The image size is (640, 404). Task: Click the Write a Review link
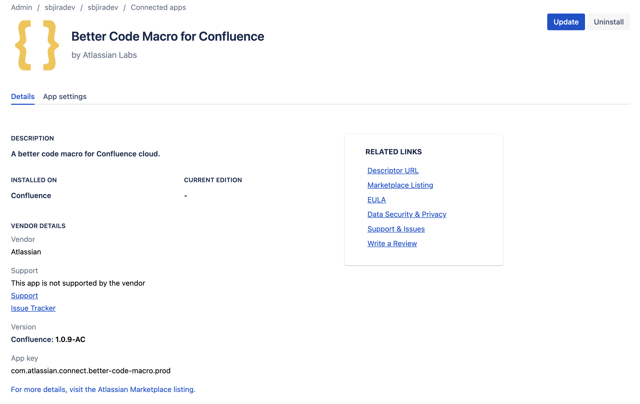tap(391, 243)
